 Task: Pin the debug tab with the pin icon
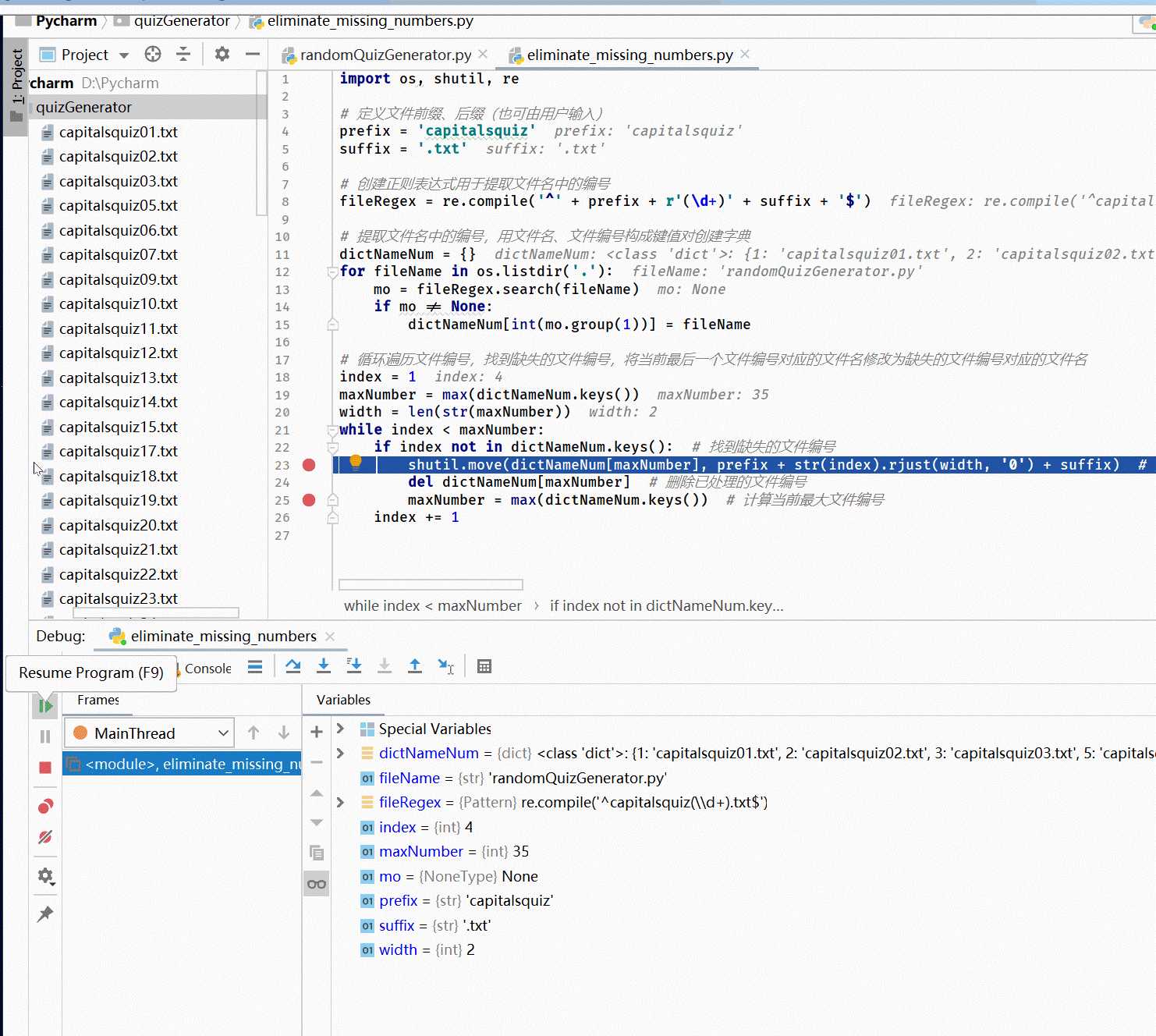tap(45, 914)
